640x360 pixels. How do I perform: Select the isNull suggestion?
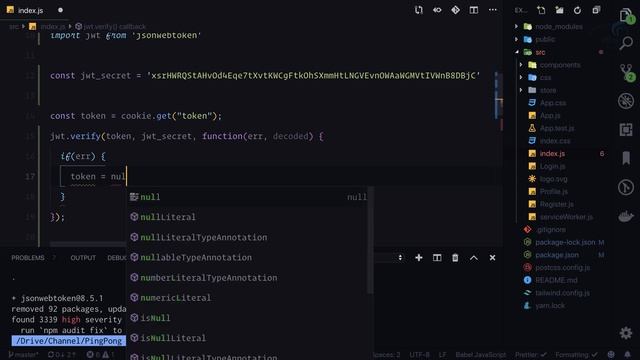[247, 318]
